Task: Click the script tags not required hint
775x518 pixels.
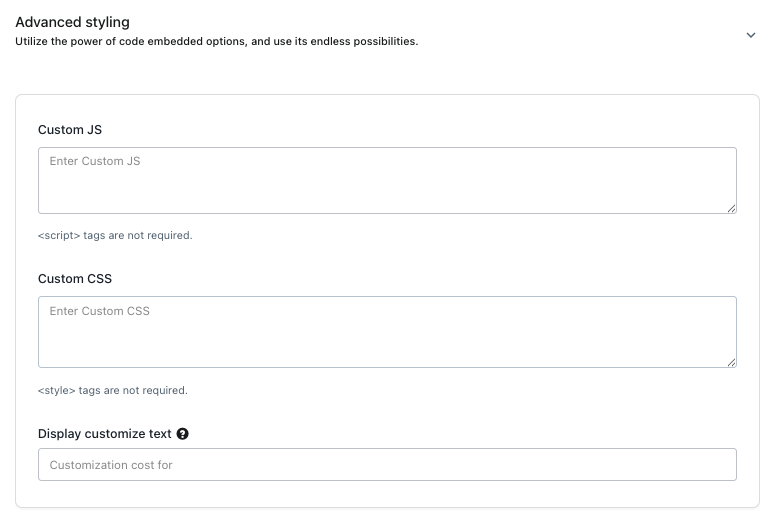Action: [115, 236]
